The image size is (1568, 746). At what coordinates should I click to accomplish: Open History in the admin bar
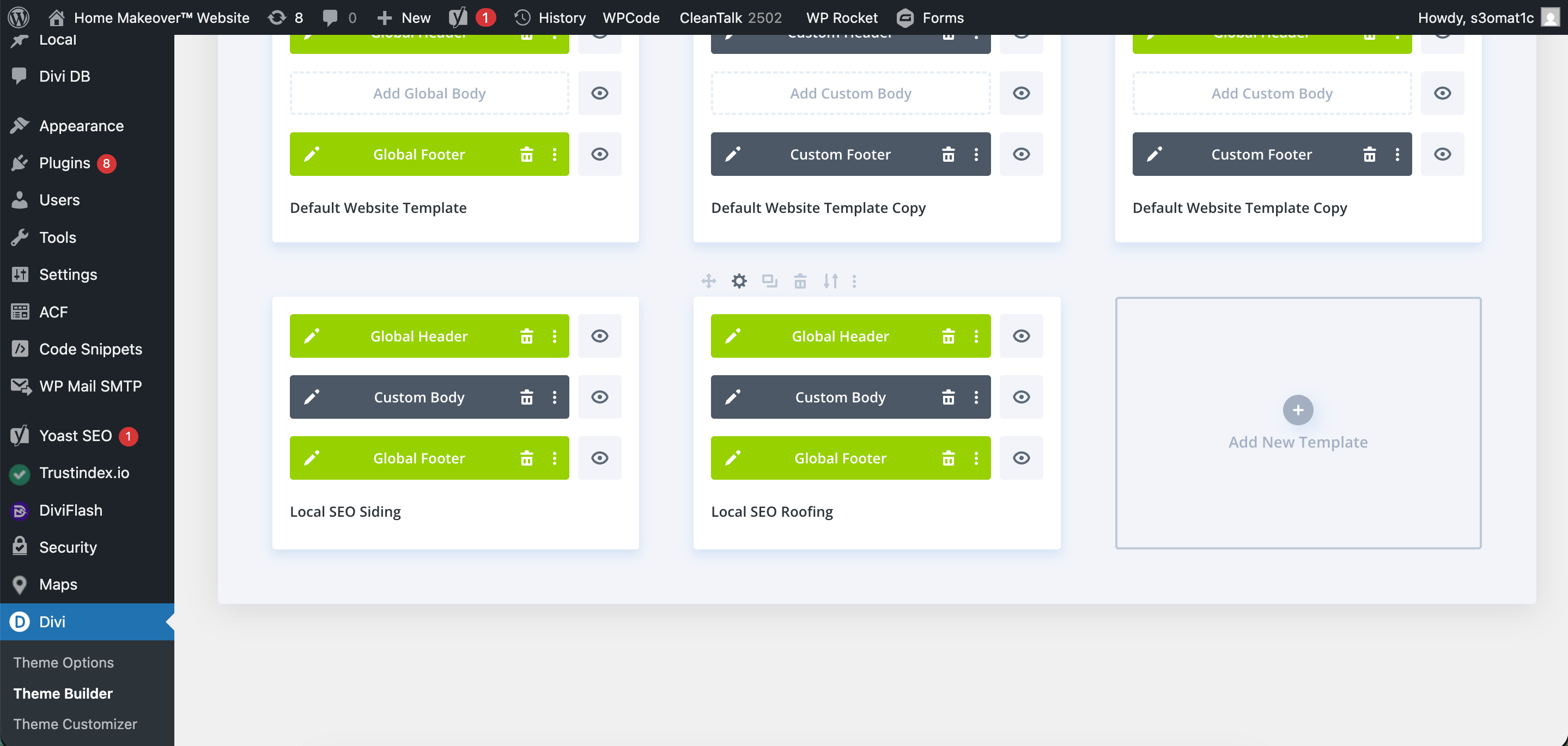[550, 17]
